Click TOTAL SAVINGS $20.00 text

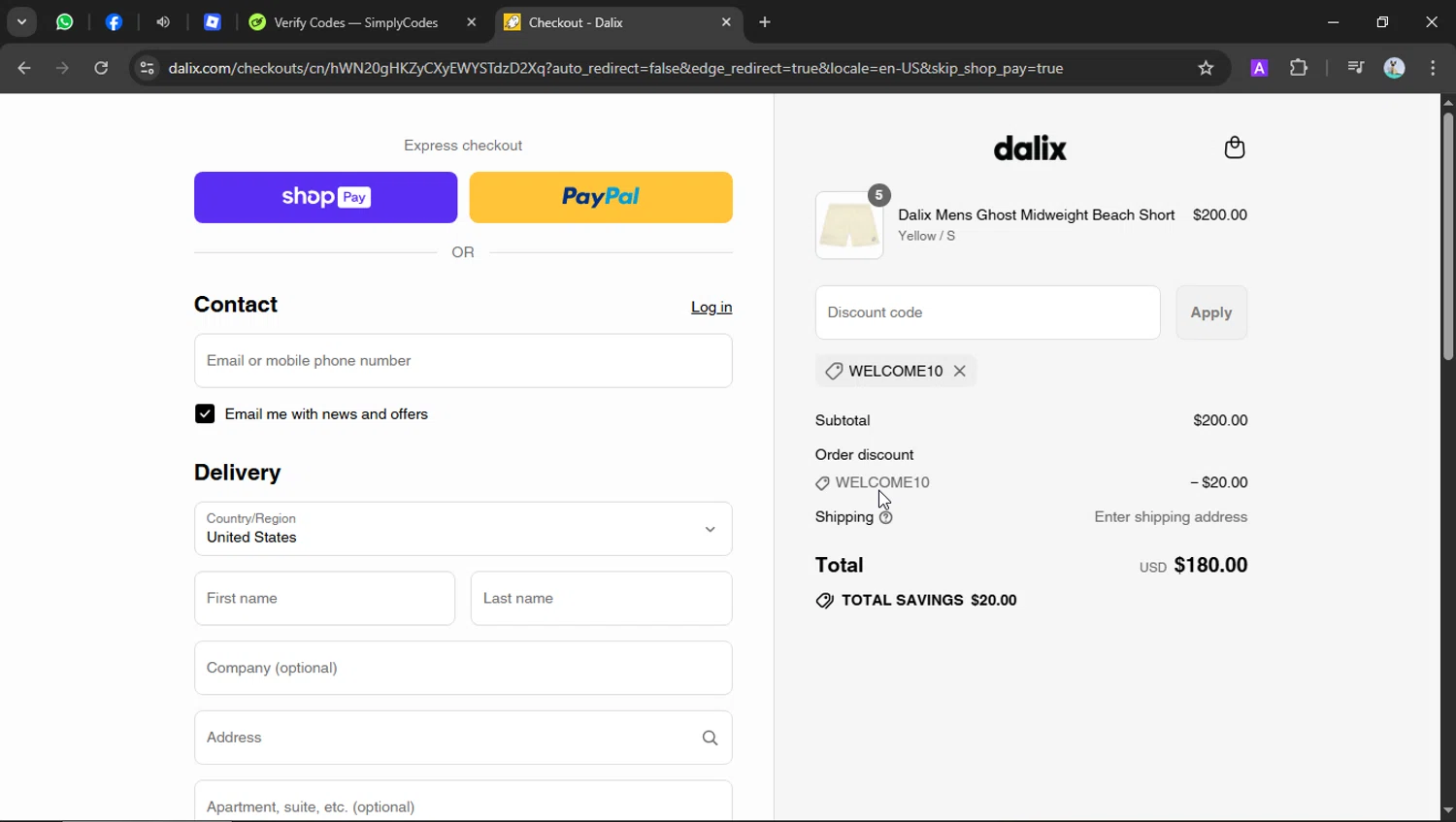click(x=929, y=600)
